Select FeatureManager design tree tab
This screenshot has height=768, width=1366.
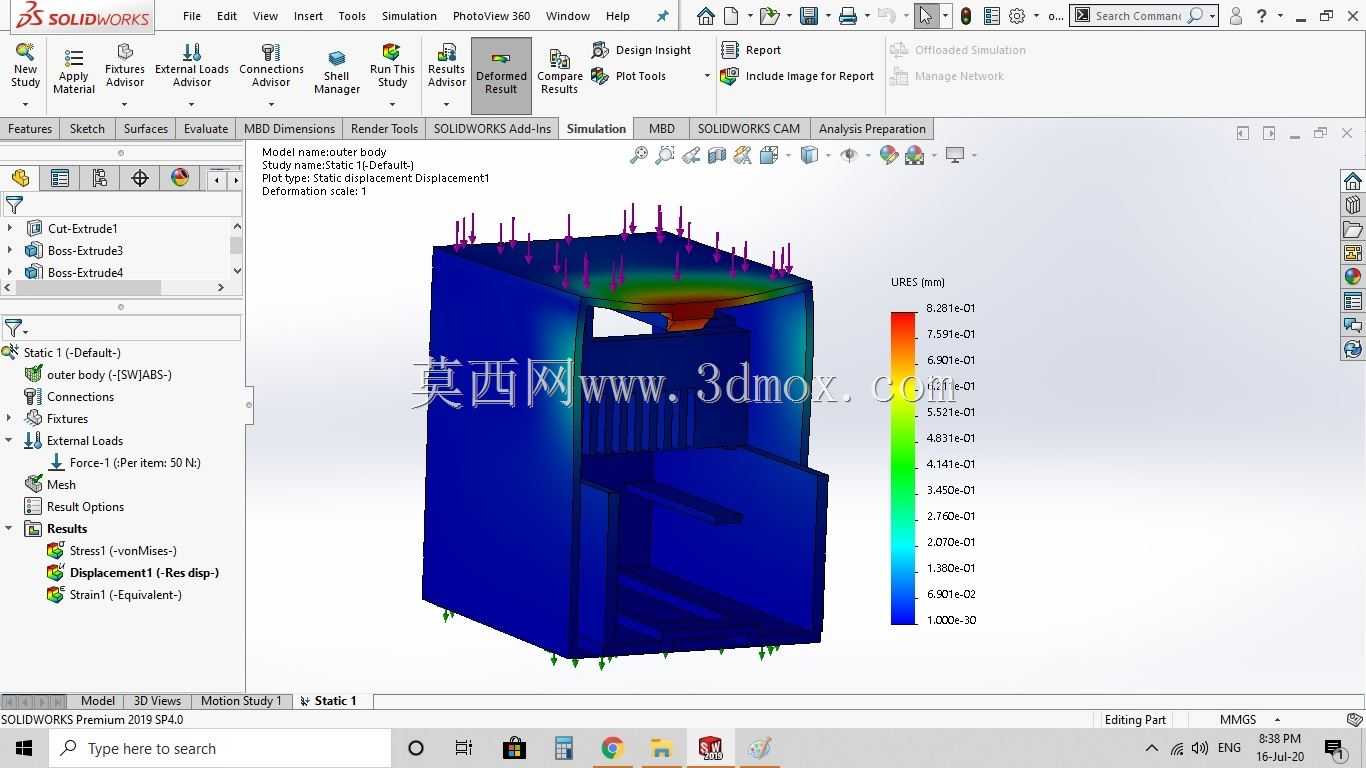20,178
